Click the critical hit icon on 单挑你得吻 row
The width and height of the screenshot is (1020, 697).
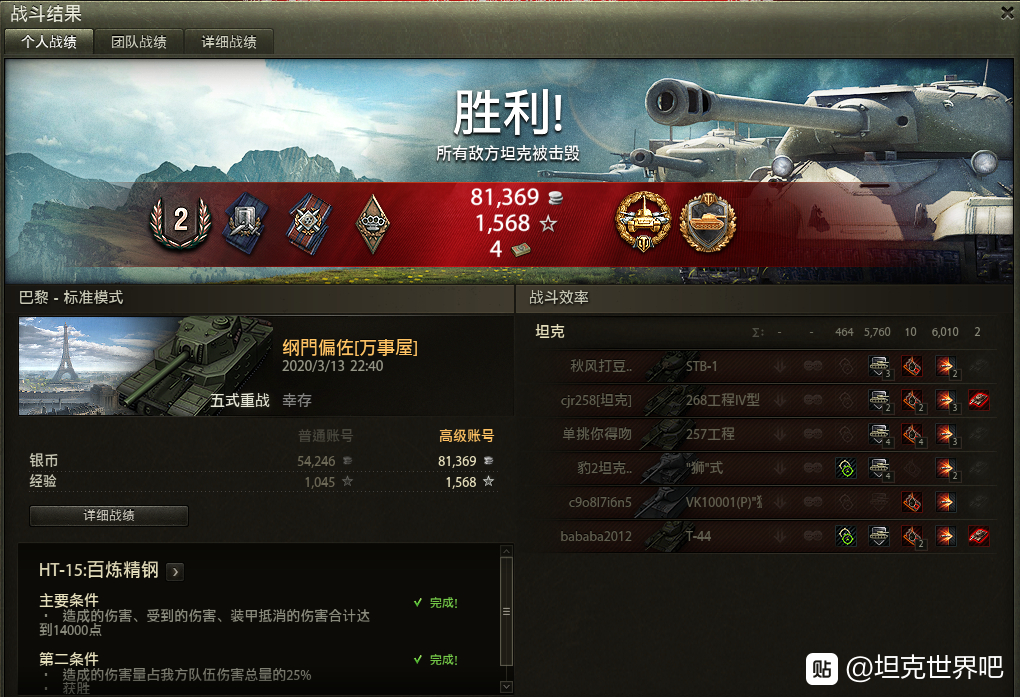[x=912, y=434]
